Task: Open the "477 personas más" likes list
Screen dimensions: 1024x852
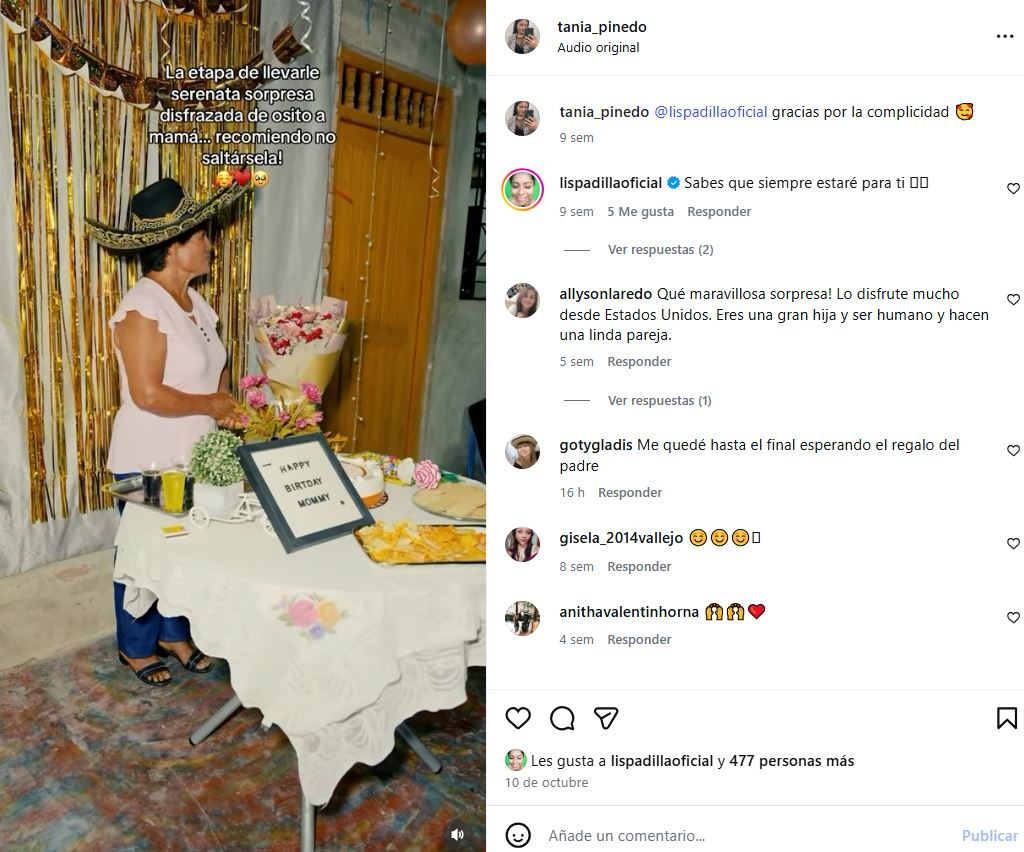Action: point(791,761)
